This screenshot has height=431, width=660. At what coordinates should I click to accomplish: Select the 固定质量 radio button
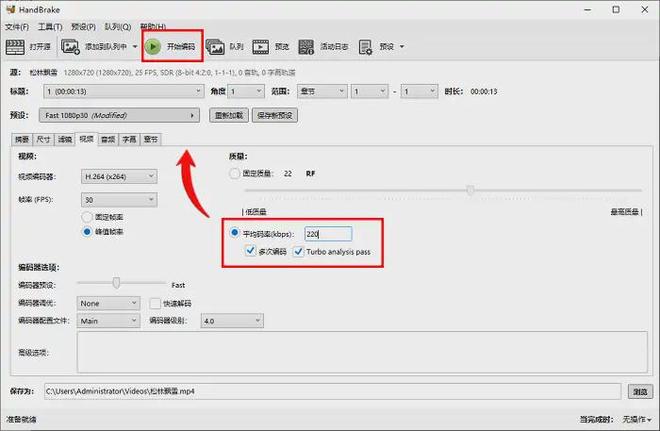pyautogui.click(x=234, y=173)
